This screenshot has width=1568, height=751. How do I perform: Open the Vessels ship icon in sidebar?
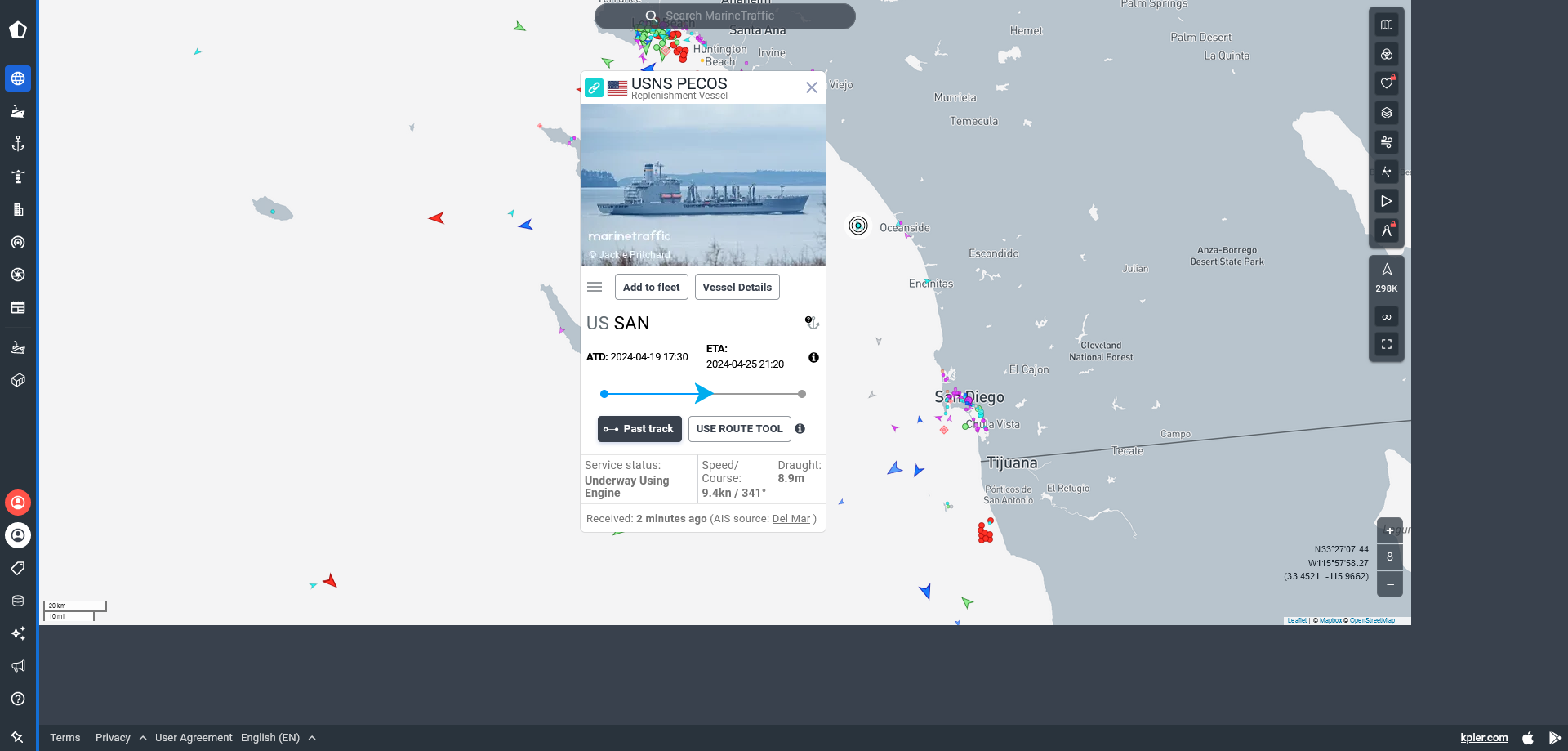pyautogui.click(x=18, y=111)
